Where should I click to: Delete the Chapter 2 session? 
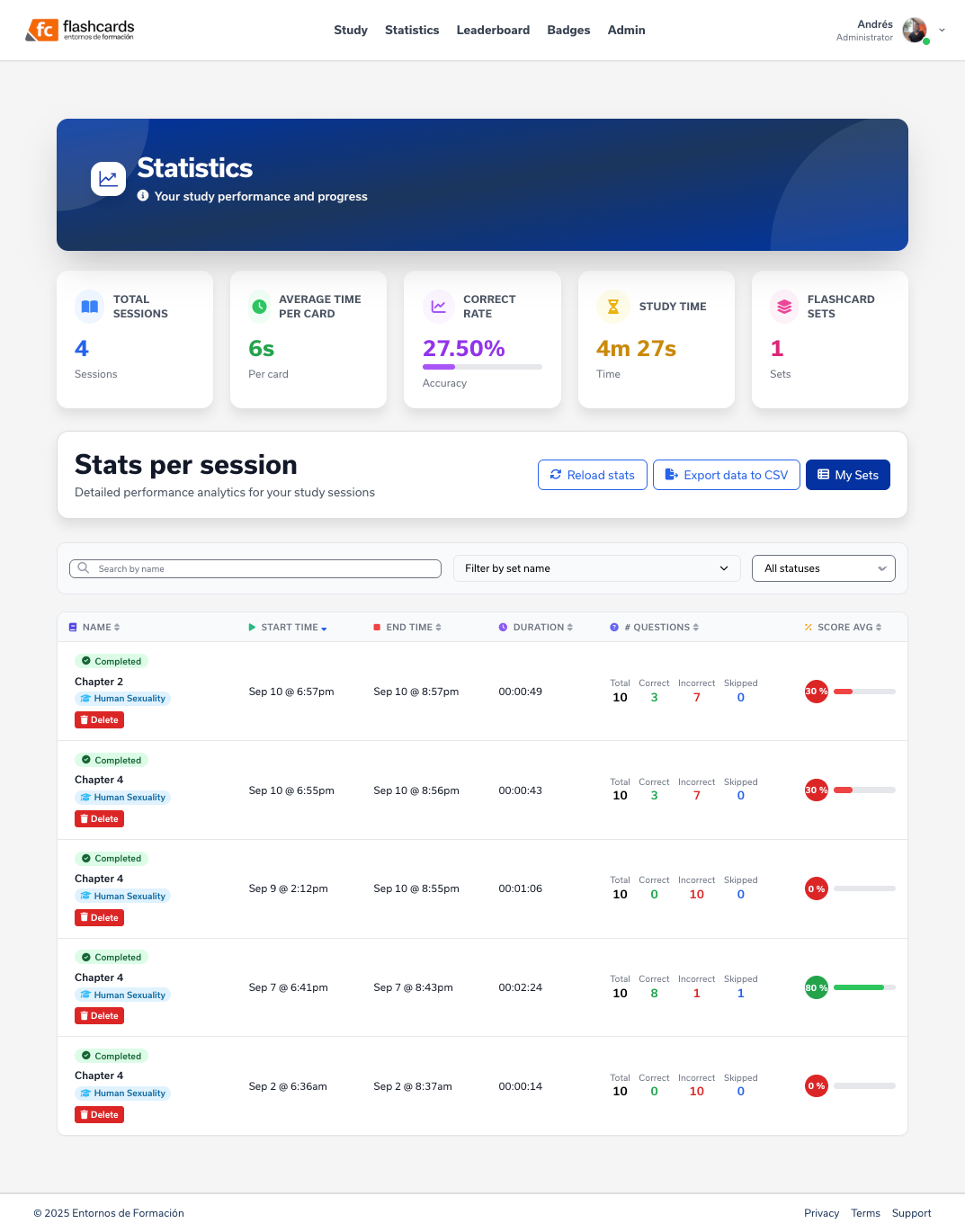pyautogui.click(x=99, y=720)
